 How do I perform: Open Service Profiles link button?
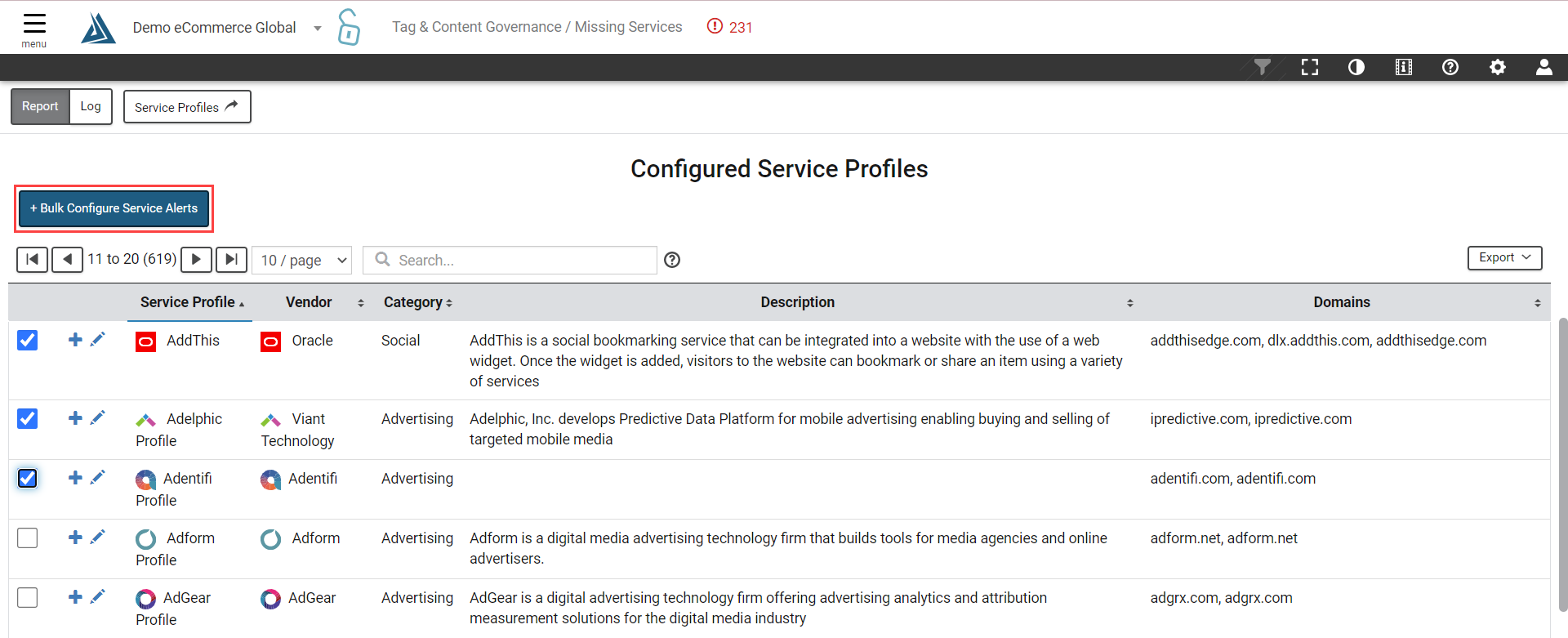coord(187,107)
